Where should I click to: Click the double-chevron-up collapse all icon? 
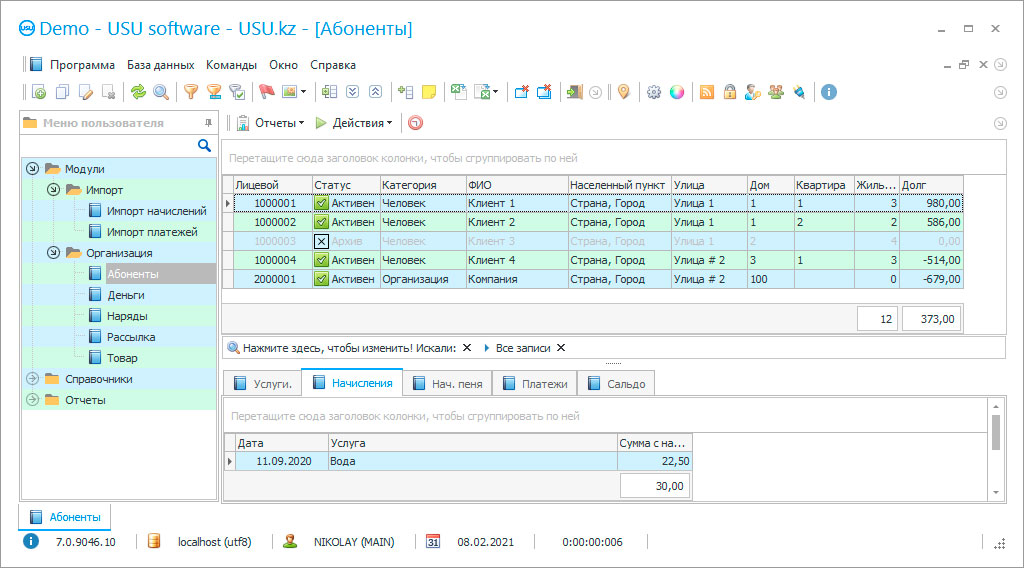click(x=376, y=92)
